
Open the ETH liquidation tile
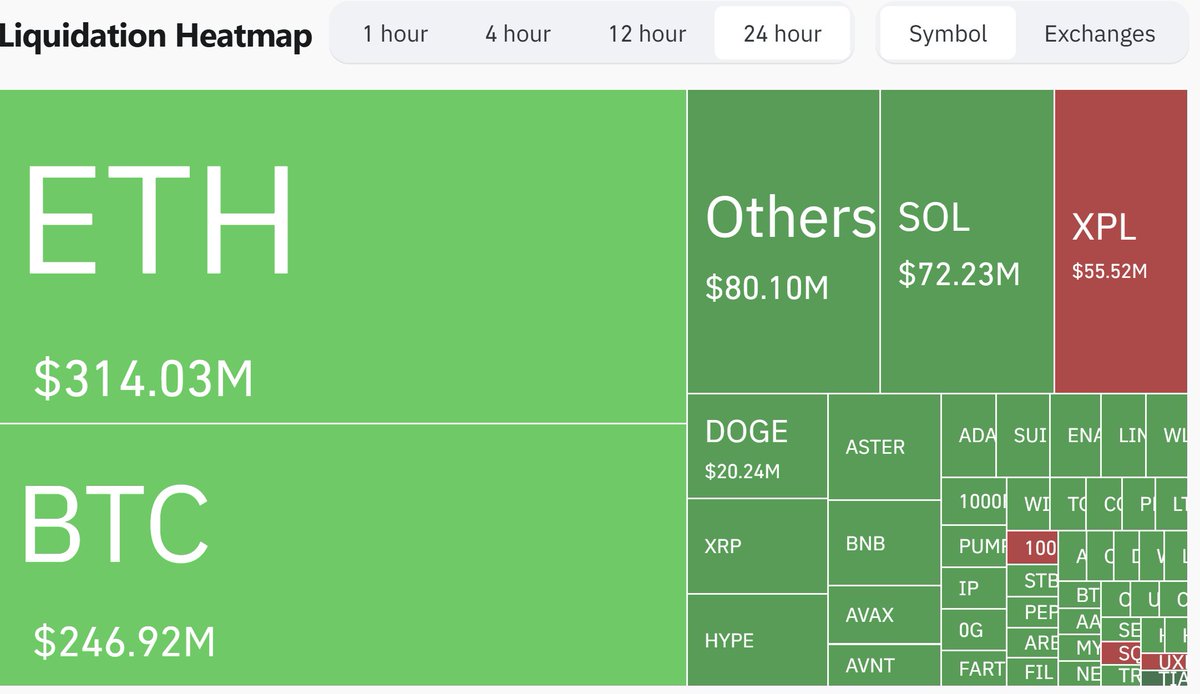(342, 256)
